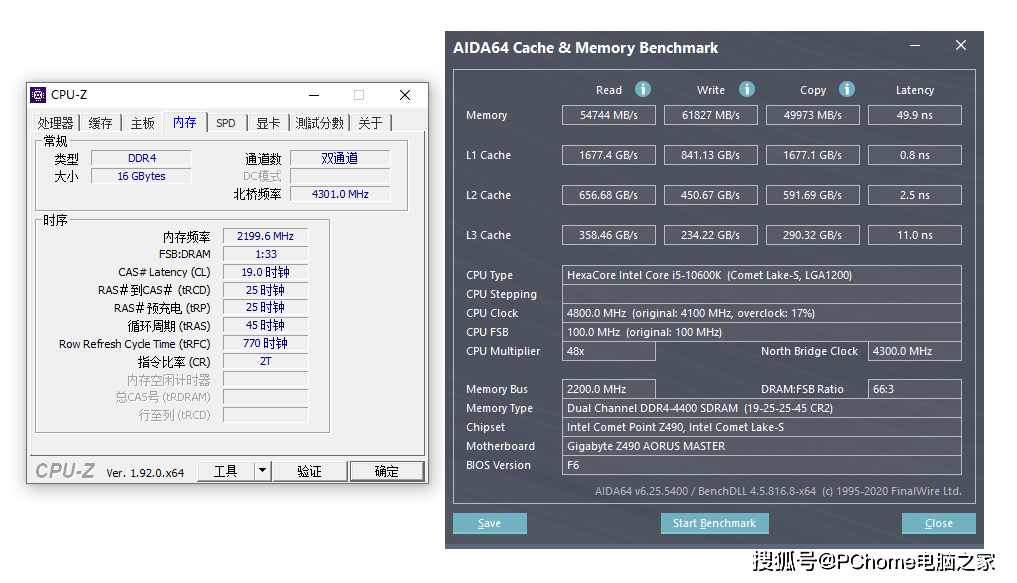Expand the 工具 dropdown arrow
This screenshot has height=583, width=1017.
(262, 471)
